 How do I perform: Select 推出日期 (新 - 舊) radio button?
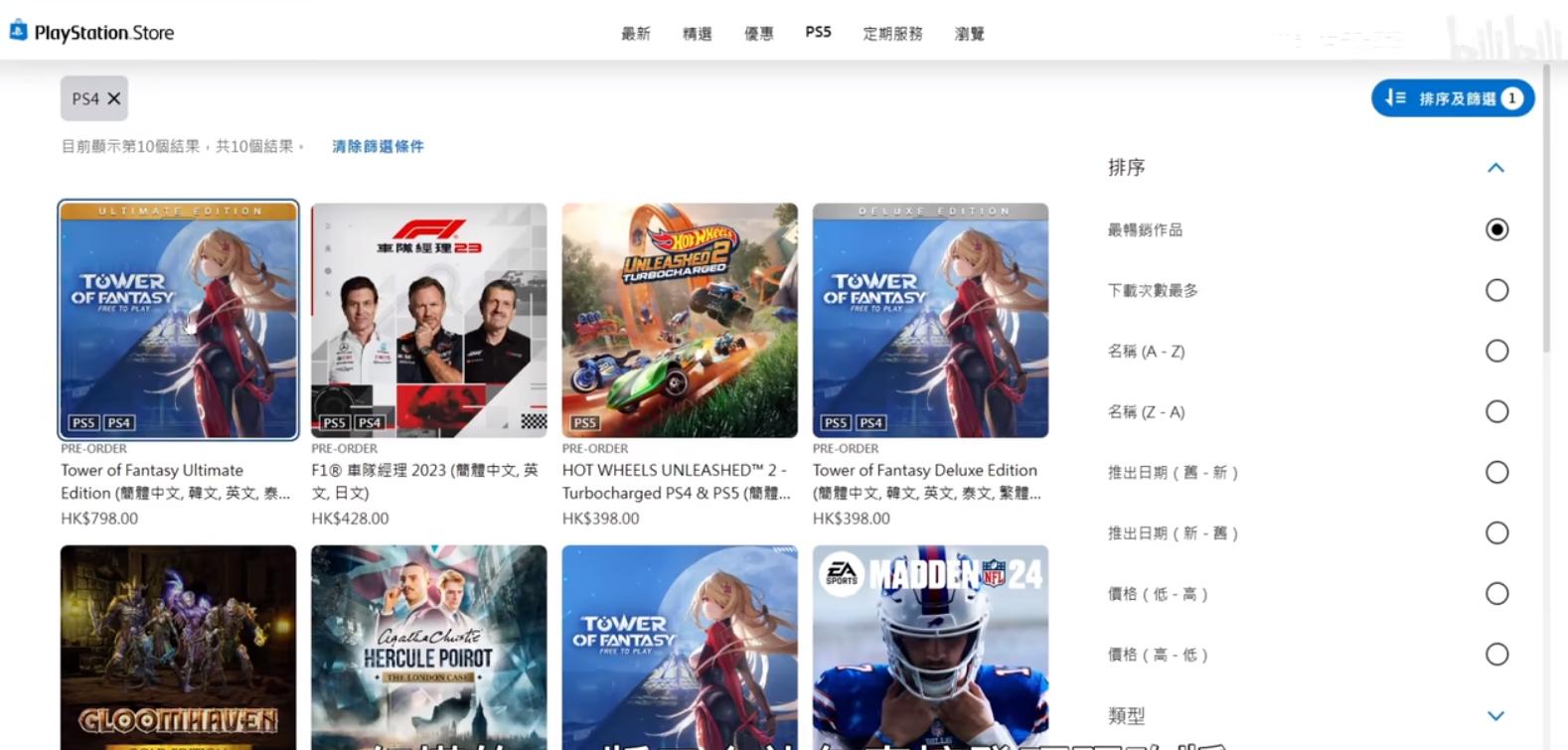[x=1496, y=532]
